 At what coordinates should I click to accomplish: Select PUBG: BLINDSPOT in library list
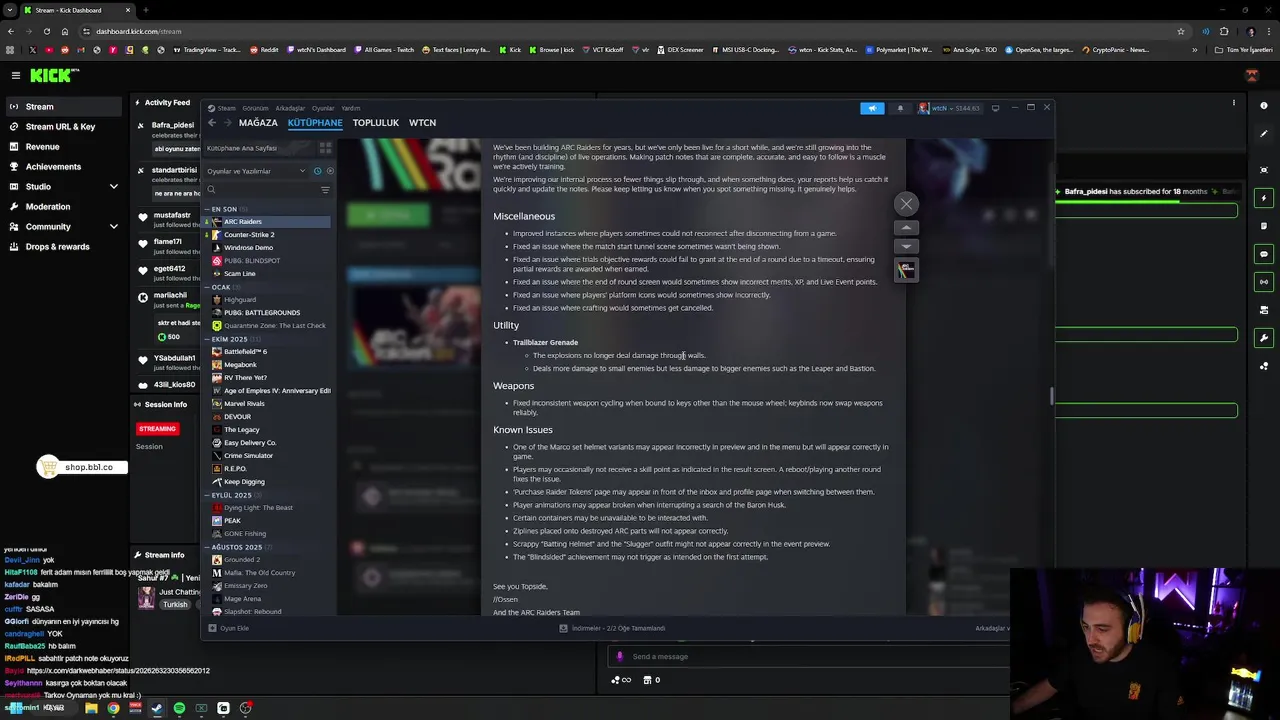[267, 261]
